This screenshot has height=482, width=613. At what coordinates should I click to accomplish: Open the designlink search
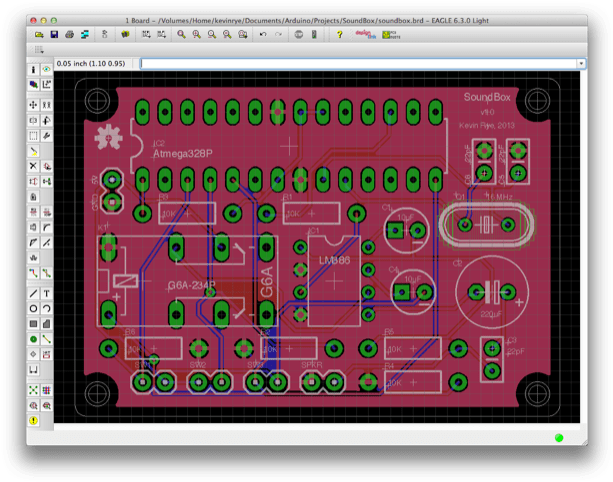click(366, 35)
